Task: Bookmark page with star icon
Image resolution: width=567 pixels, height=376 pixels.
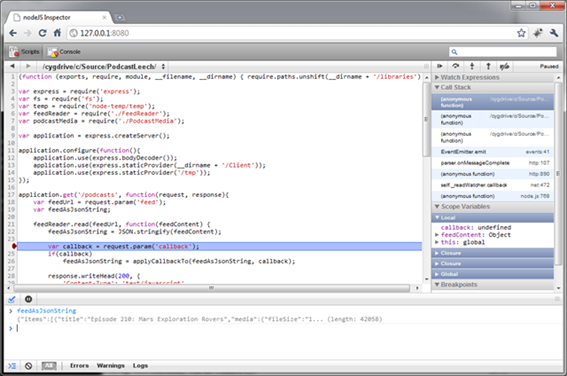Action: pyautogui.click(x=521, y=33)
